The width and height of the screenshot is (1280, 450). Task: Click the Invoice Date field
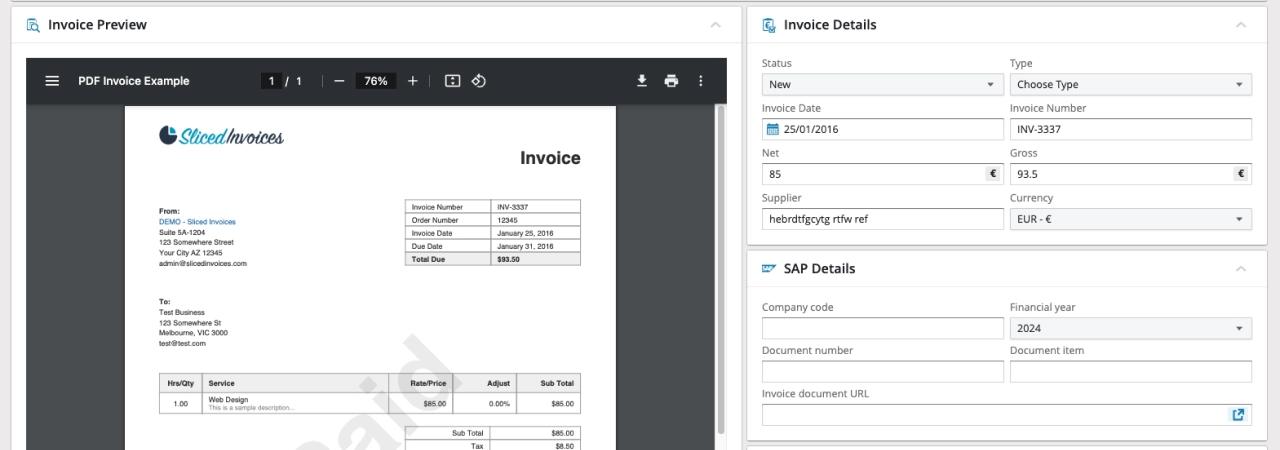[x=883, y=129]
